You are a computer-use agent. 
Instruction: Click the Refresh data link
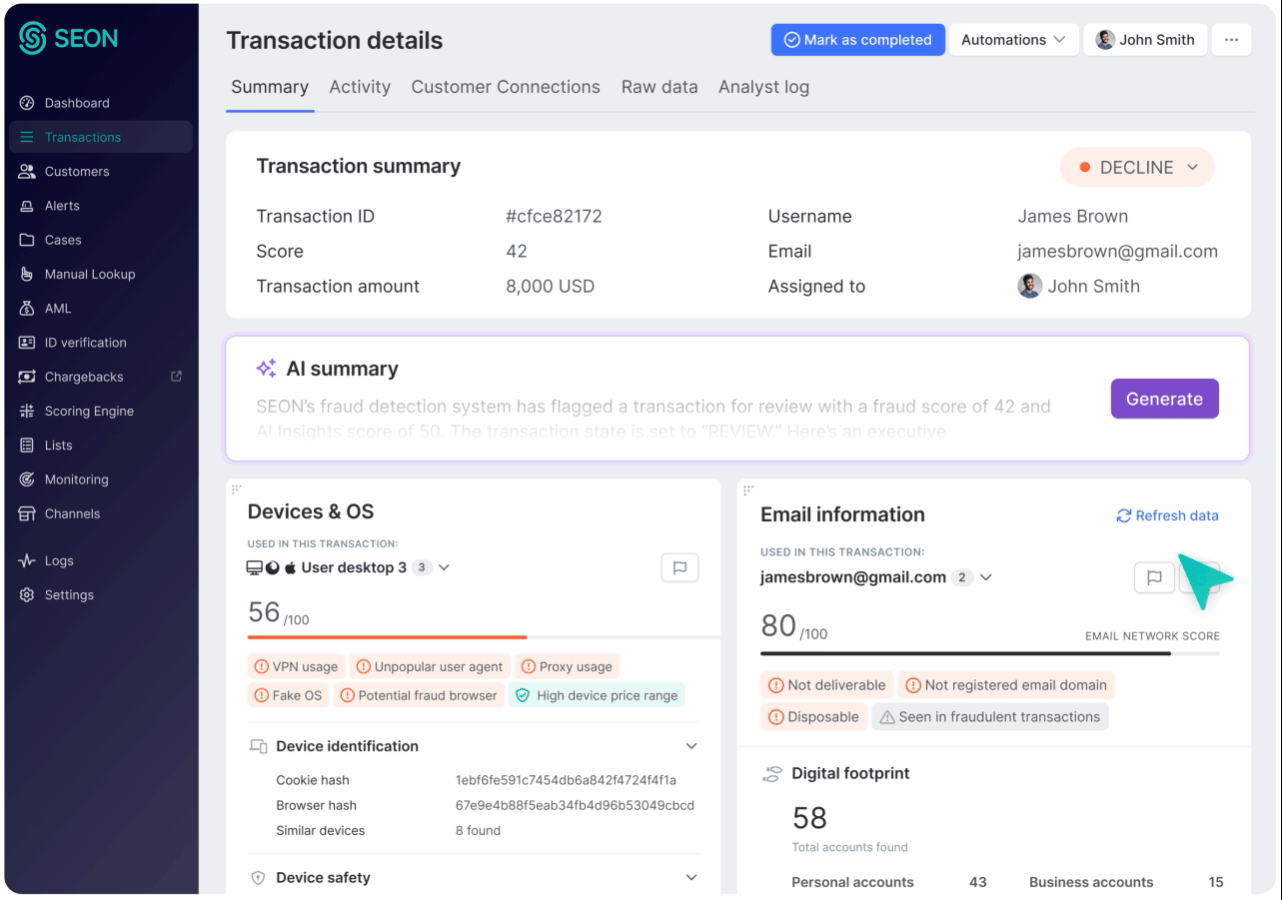[x=1167, y=516]
